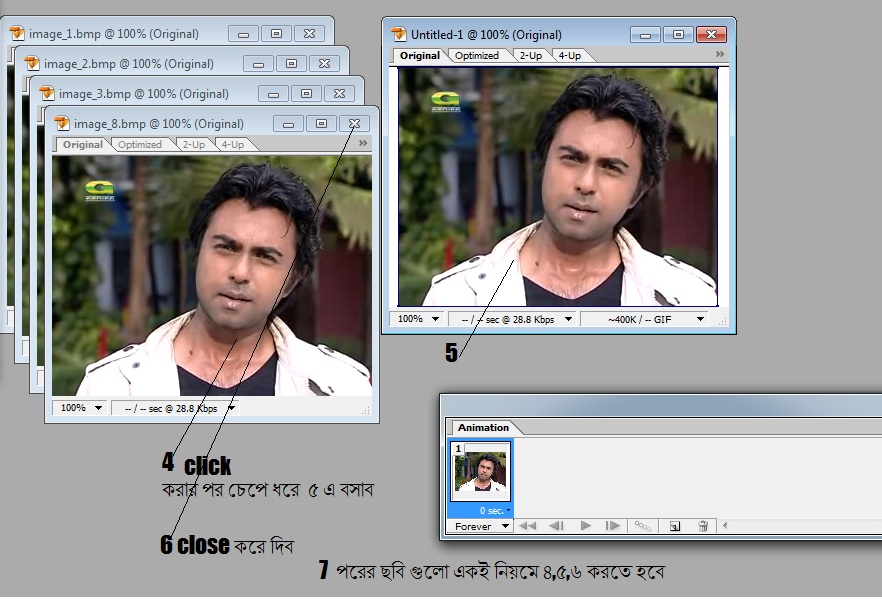Click the Untitled-1 document icon in title bar
Viewport: 882px width, 604px height.
coord(399,34)
